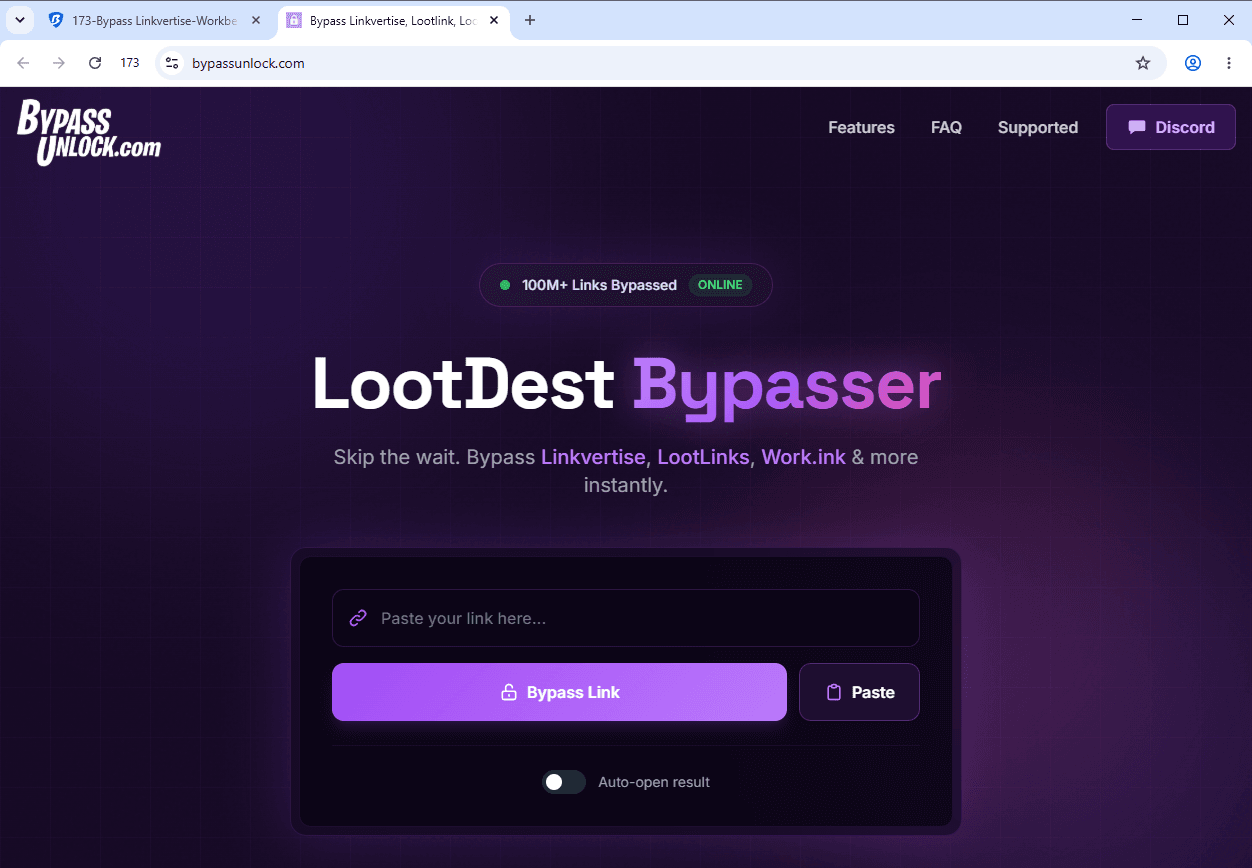The image size is (1252, 868).
Task: Click the Paste clipboard button
Action: tap(859, 692)
